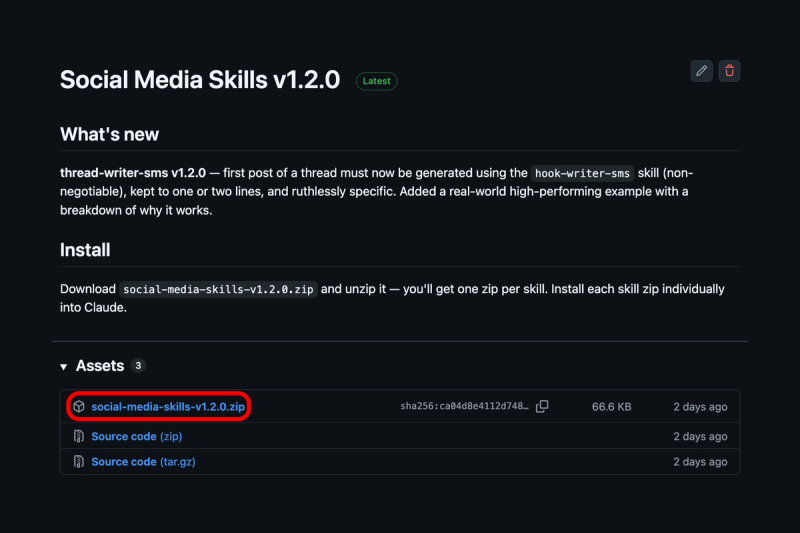Click the Assets heading label

(100, 366)
